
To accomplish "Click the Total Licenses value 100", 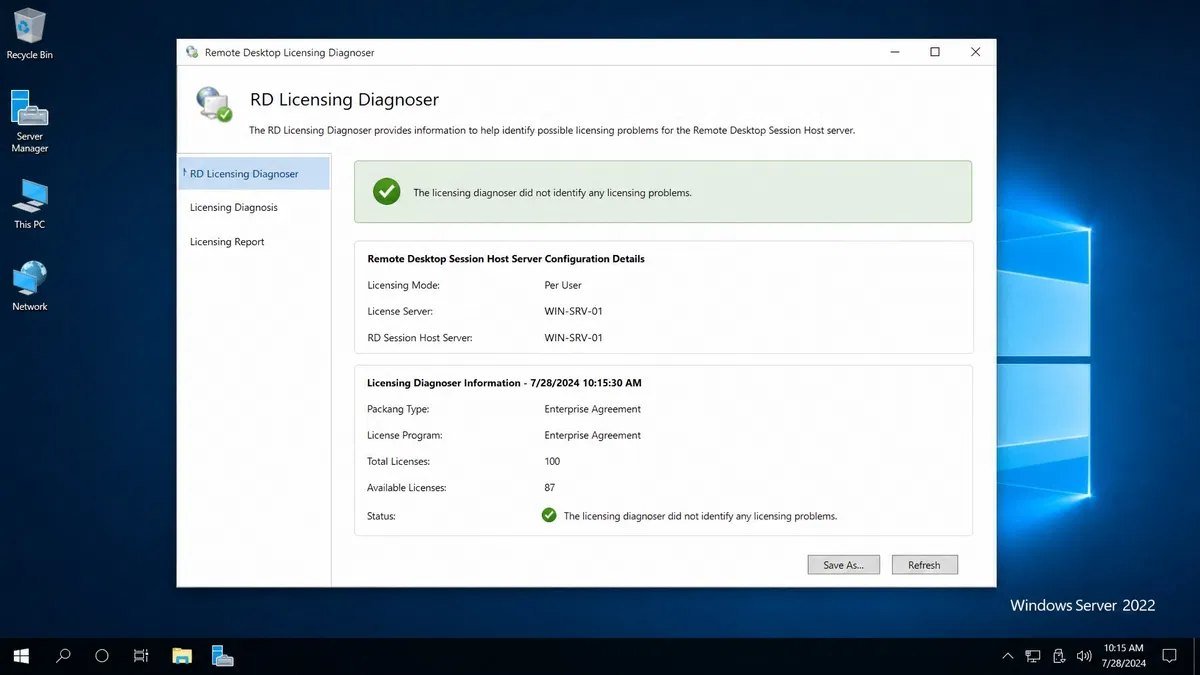I will pos(552,461).
